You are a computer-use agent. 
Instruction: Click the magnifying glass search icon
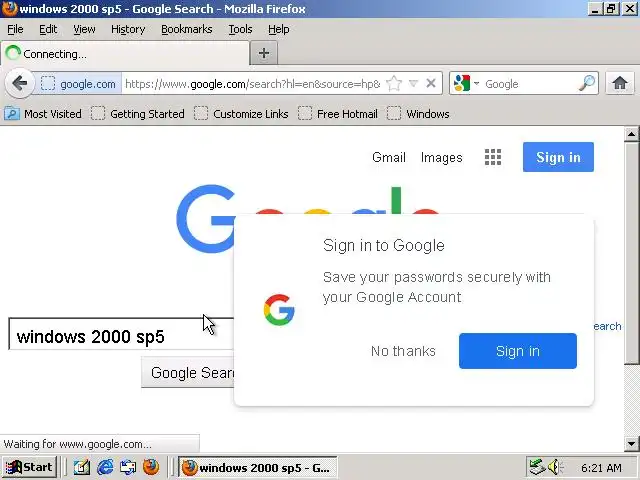click(587, 84)
